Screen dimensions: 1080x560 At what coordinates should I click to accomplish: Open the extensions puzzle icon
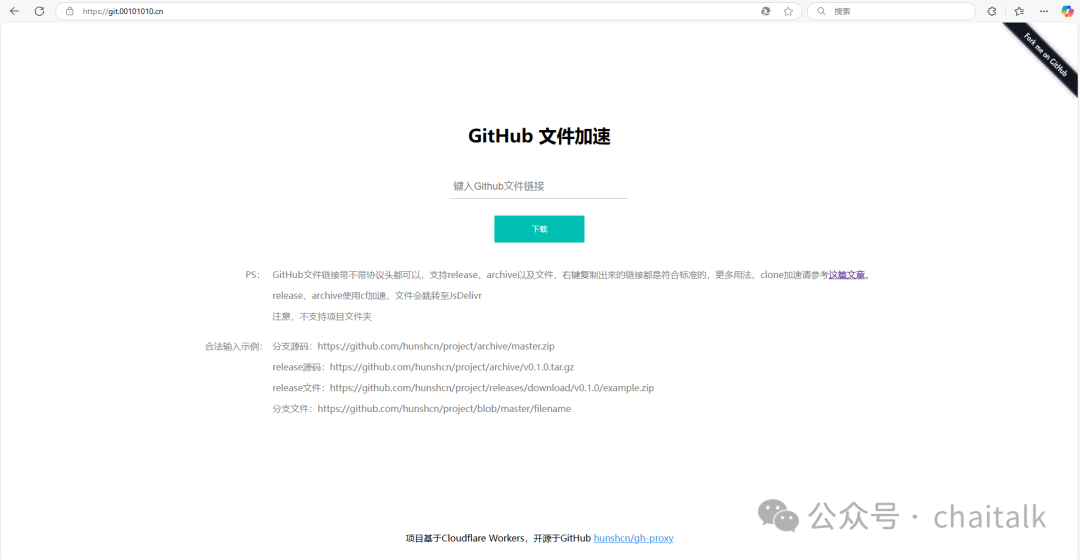pos(992,11)
